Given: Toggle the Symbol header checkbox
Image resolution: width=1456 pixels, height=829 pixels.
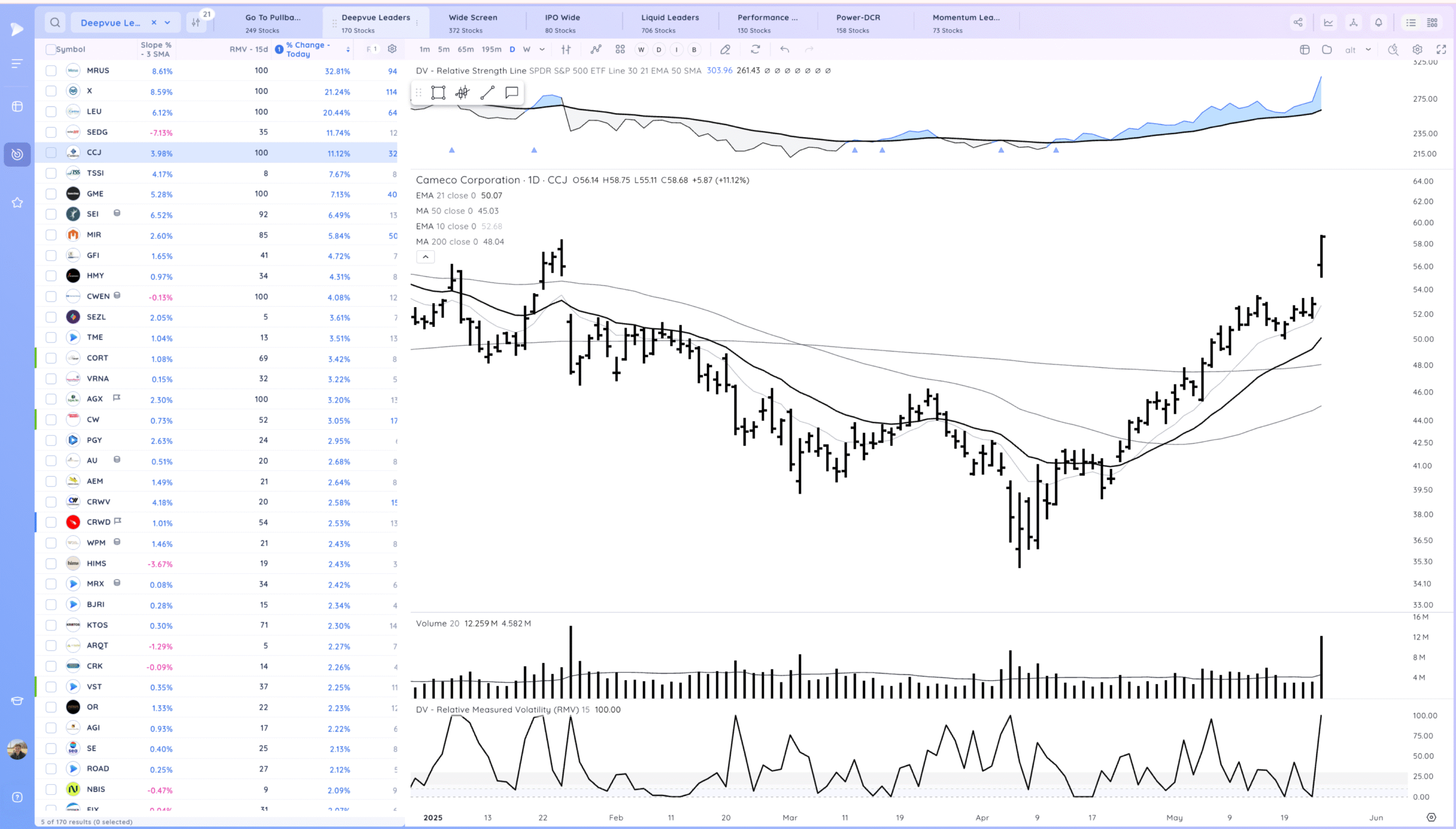Looking at the screenshot, I should pos(51,49).
